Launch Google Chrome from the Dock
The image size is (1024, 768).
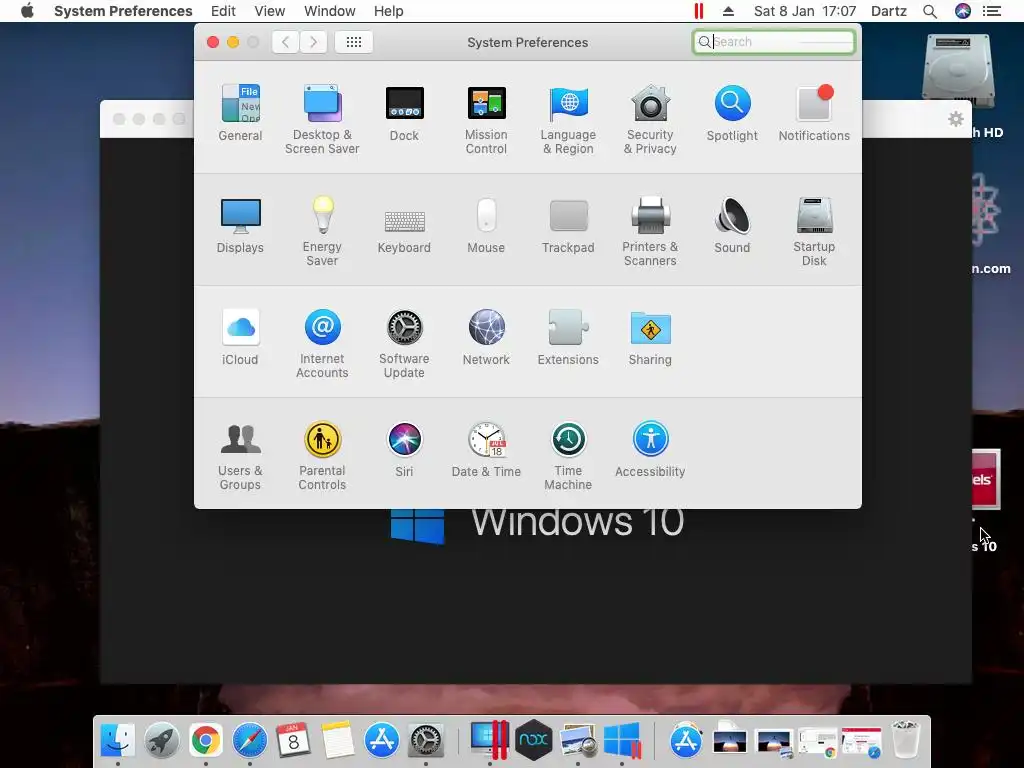206,741
